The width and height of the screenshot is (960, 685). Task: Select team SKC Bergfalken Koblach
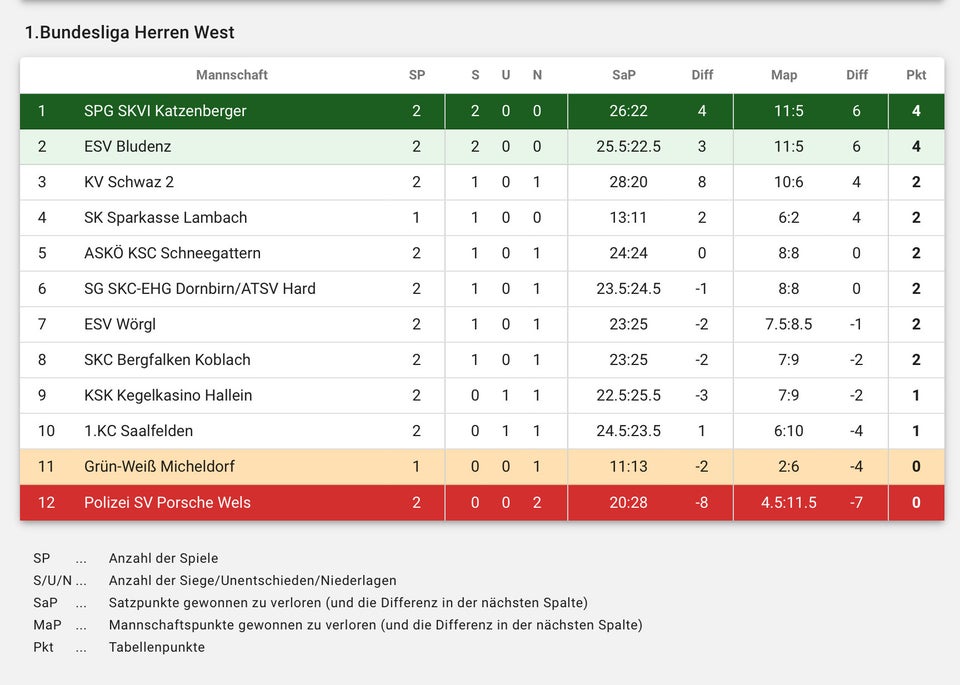(x=167, y=359)
